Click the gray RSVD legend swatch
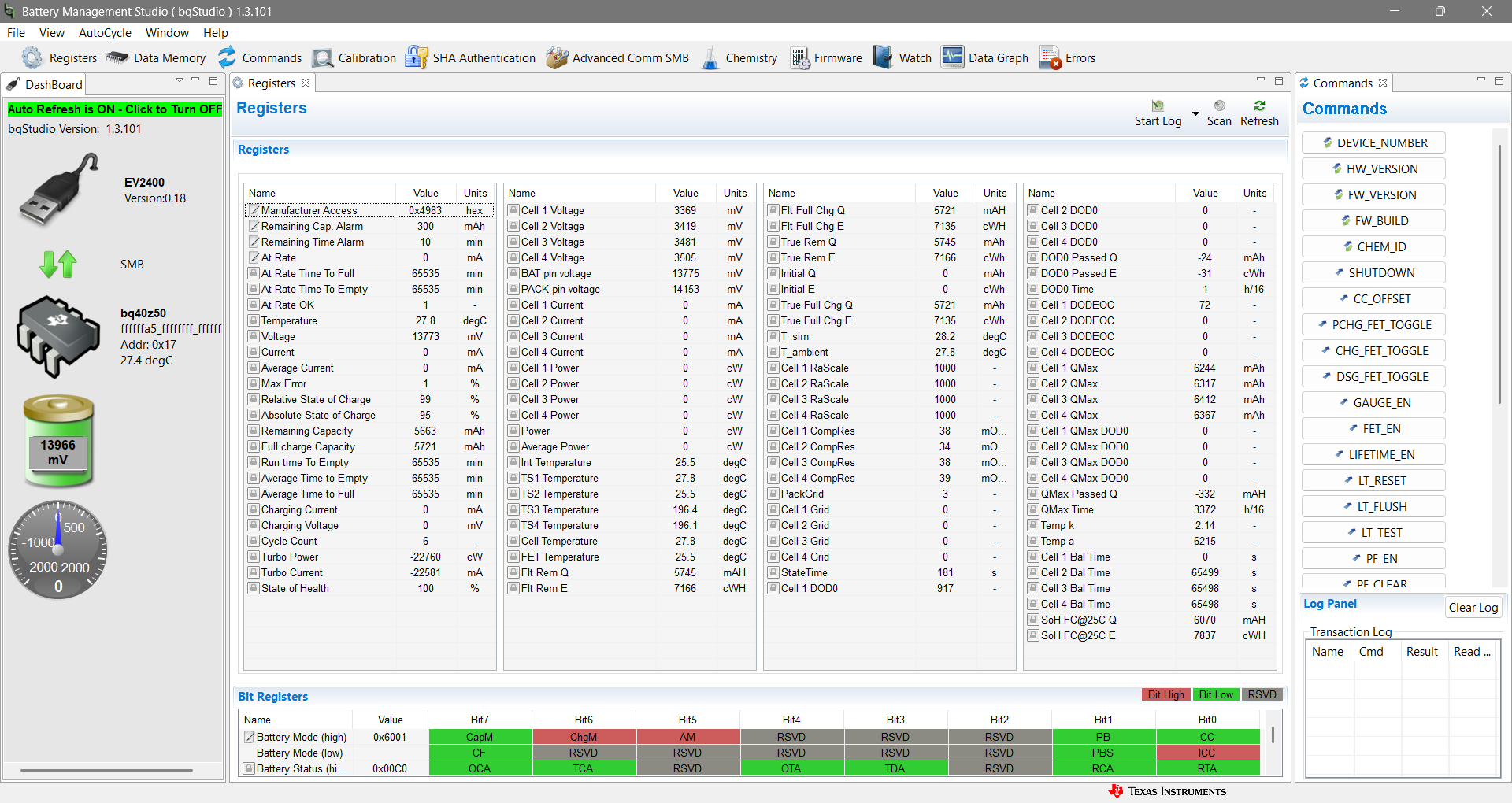The width and height of the screenshot is (1512, 803). 1262,694
